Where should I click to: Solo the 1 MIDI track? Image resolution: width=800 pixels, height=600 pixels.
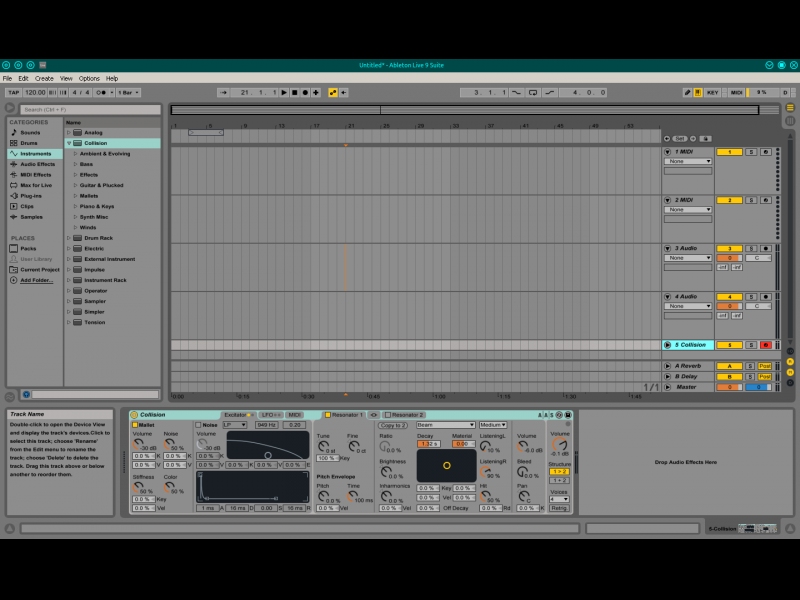(752, 152)
